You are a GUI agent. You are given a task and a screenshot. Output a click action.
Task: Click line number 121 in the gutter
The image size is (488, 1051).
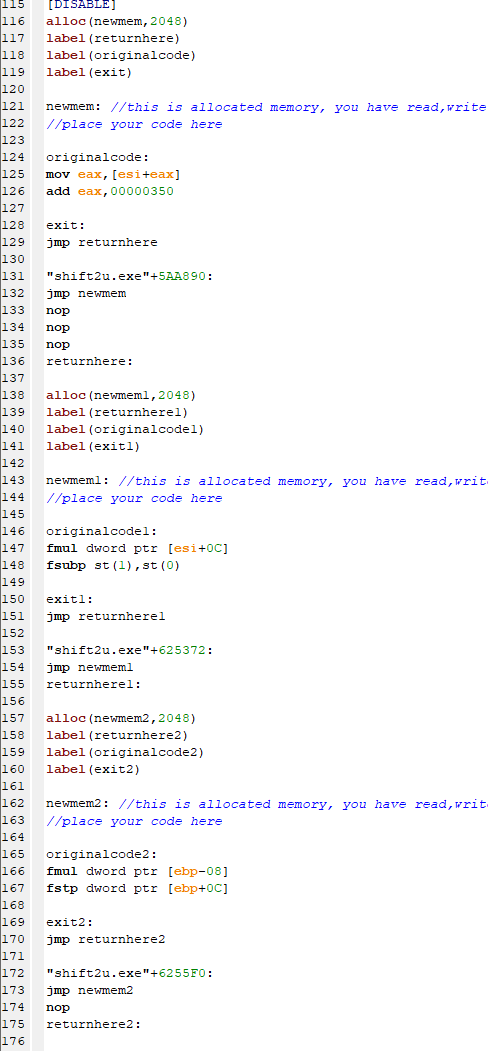click(x=13, y=107)
